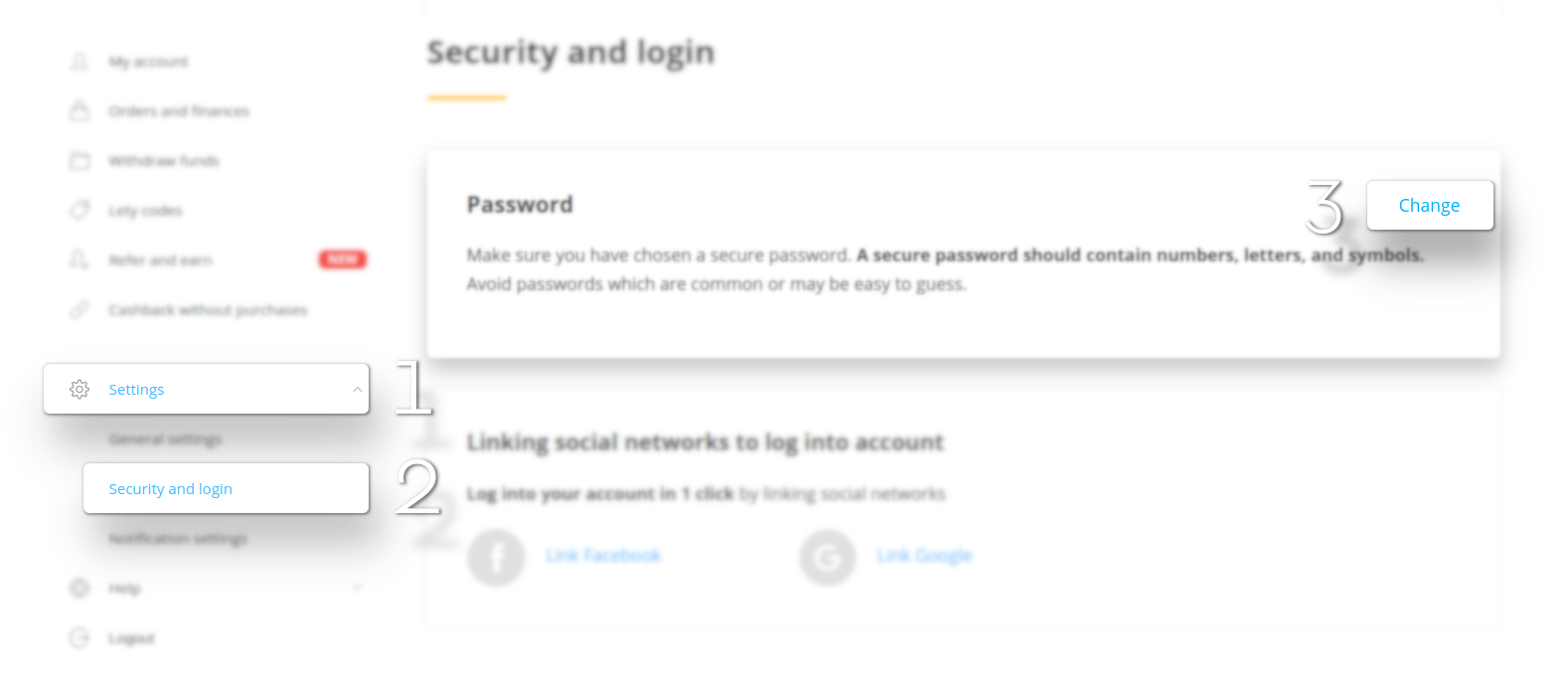Screen dimensions: 1568x695
Task: Expand the Help menu chevron
Action: [x=358, y=588]
